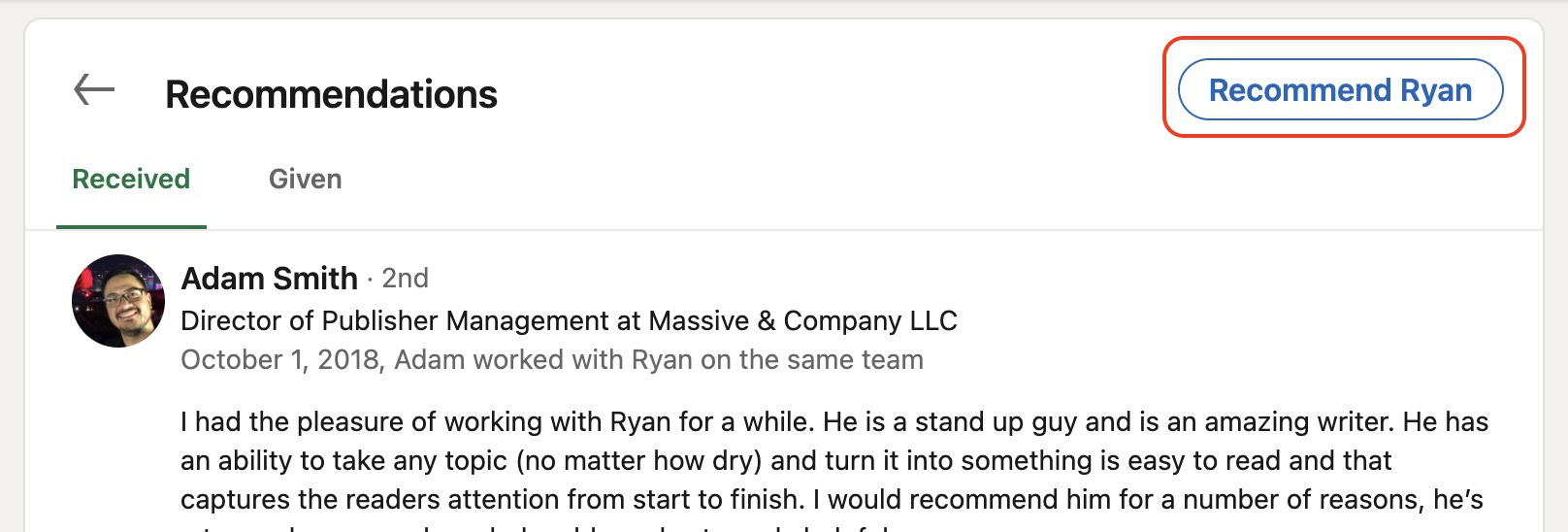Select the Director of Publisher Management text
Image resolution: width=1568 pixels, height=532 pixels.
(394, 321)
